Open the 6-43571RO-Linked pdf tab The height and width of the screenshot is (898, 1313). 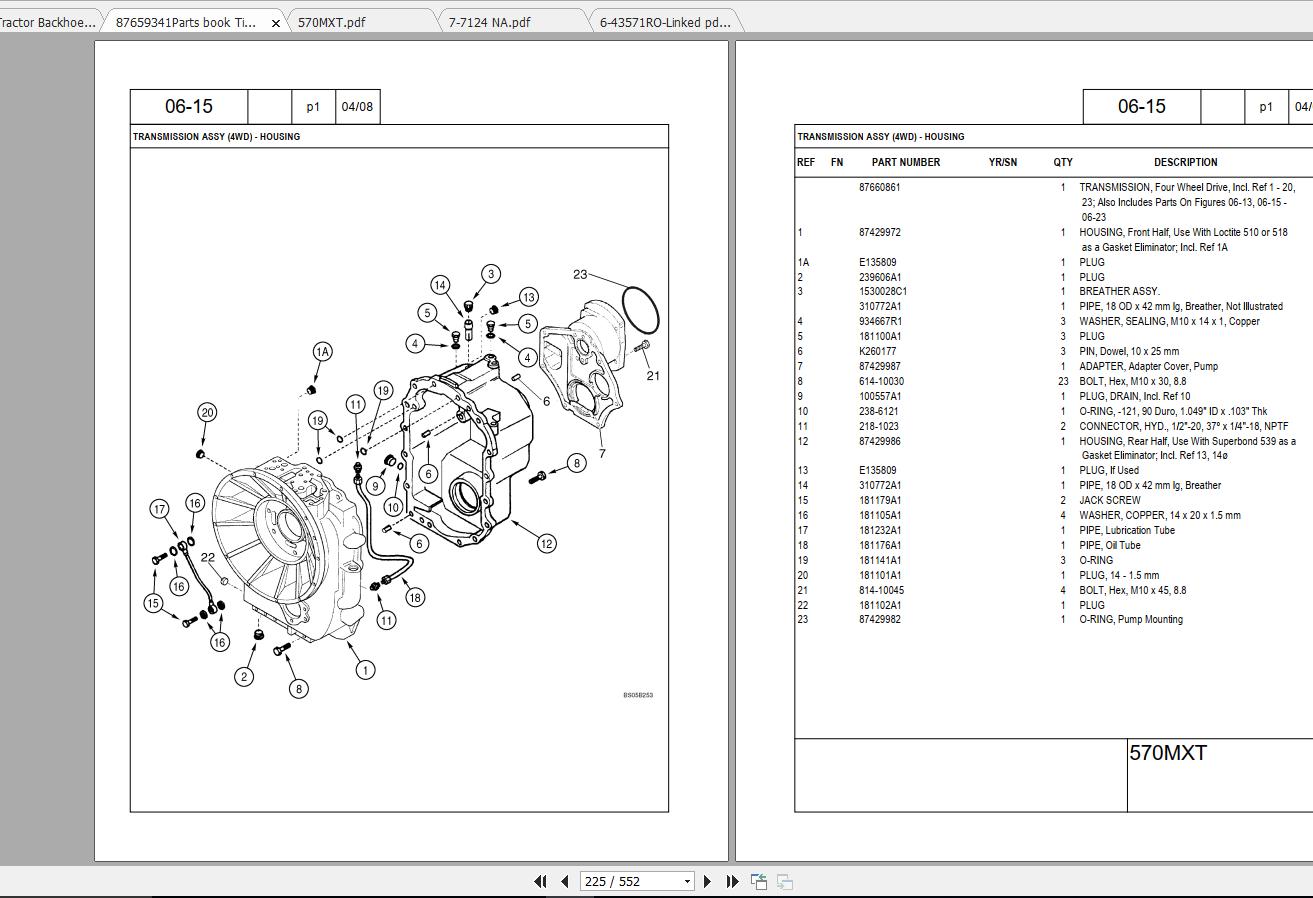point(665,22)
